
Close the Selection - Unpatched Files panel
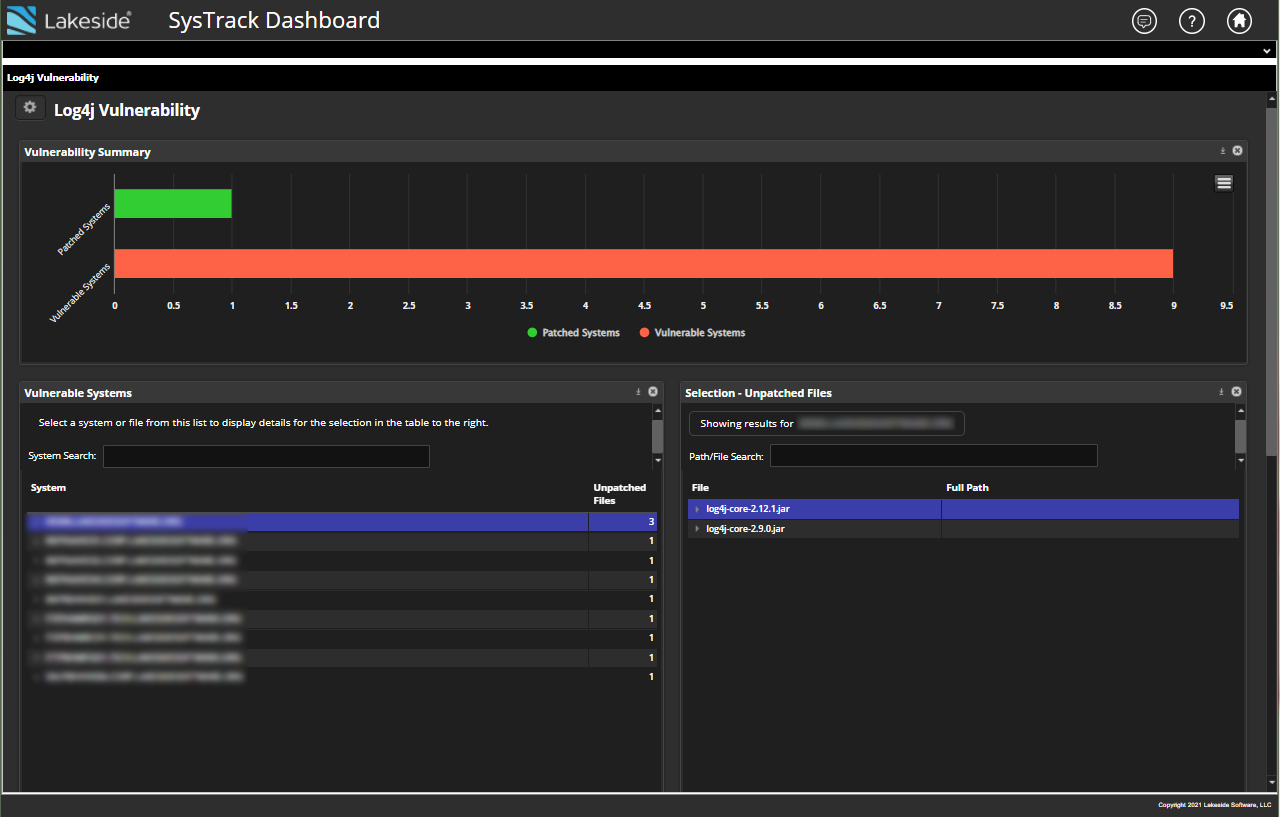[1237, 392]
